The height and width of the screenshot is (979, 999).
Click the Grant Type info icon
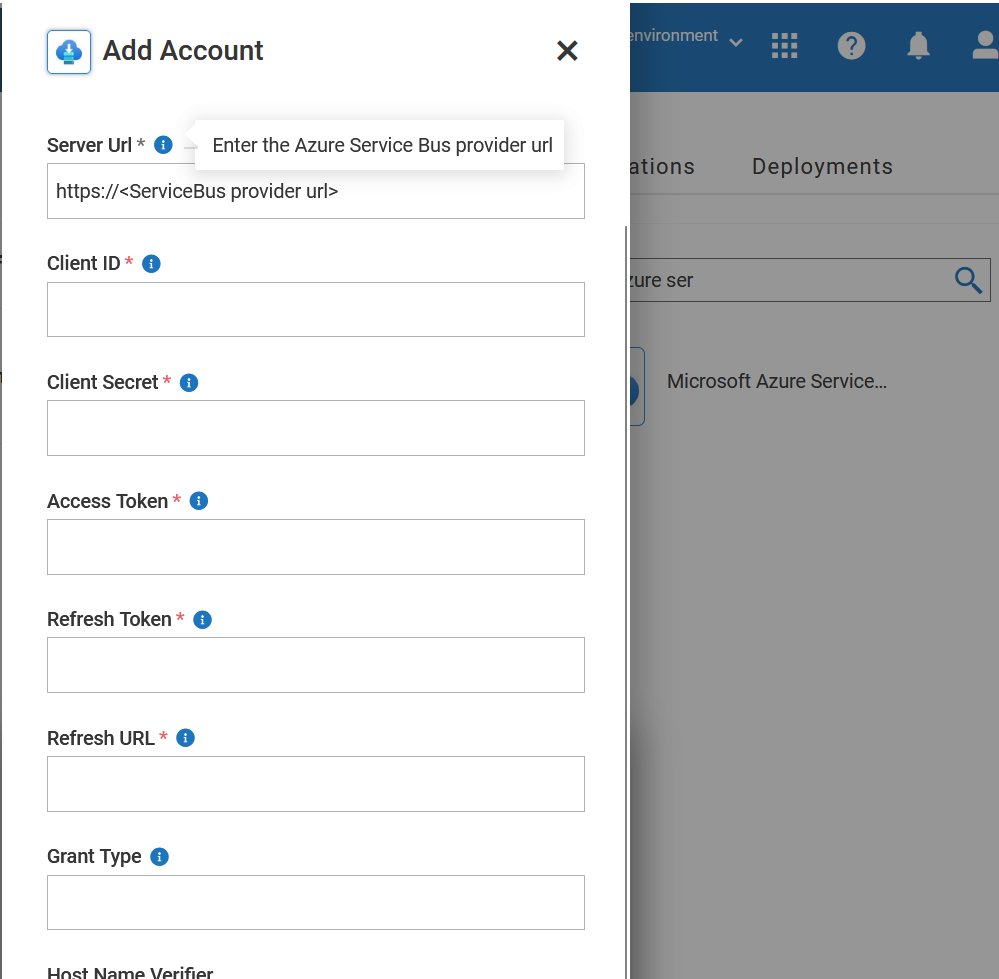pos(158,856)
